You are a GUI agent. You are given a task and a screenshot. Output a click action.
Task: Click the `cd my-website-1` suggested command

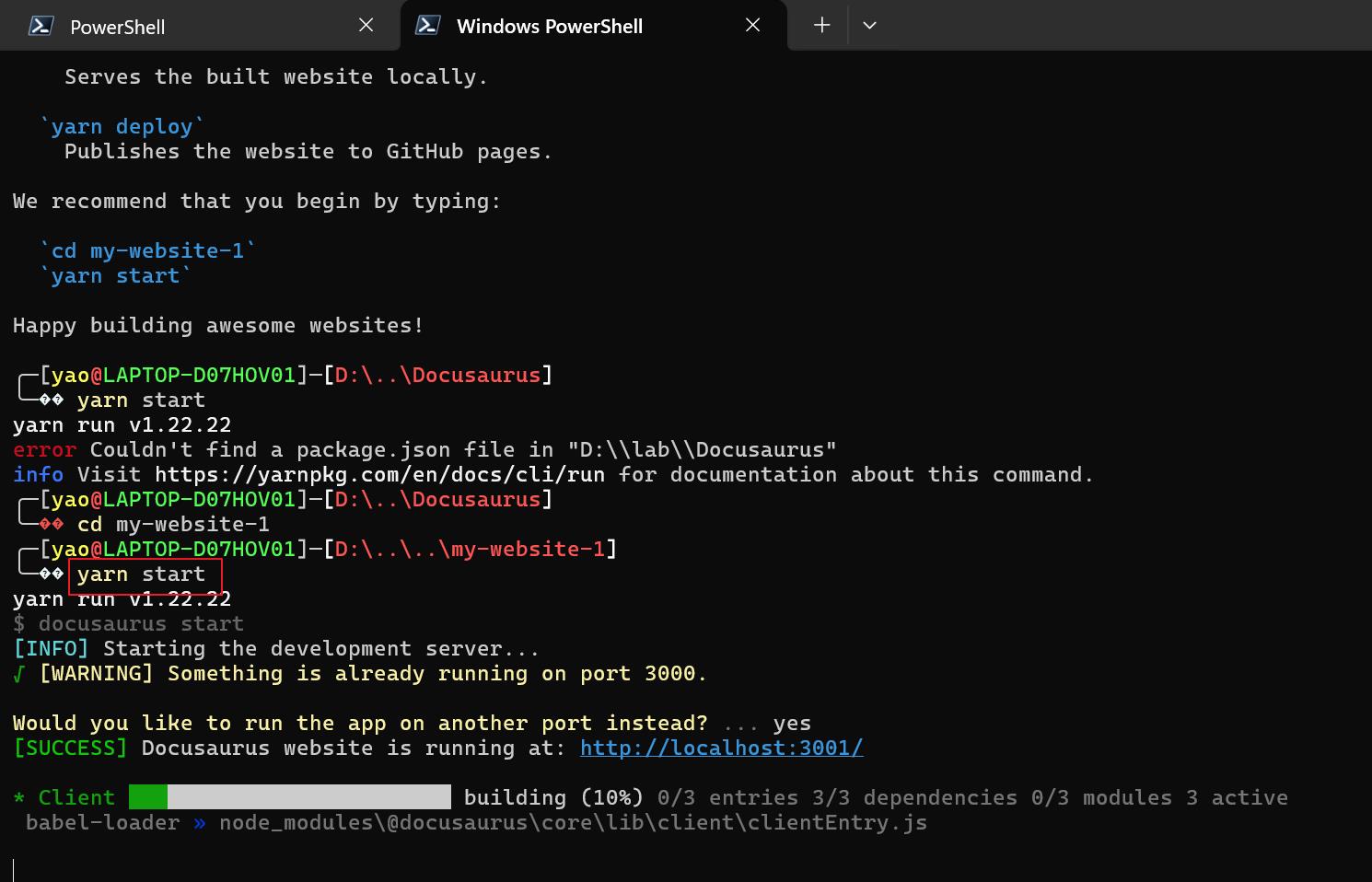click(147, 250)
